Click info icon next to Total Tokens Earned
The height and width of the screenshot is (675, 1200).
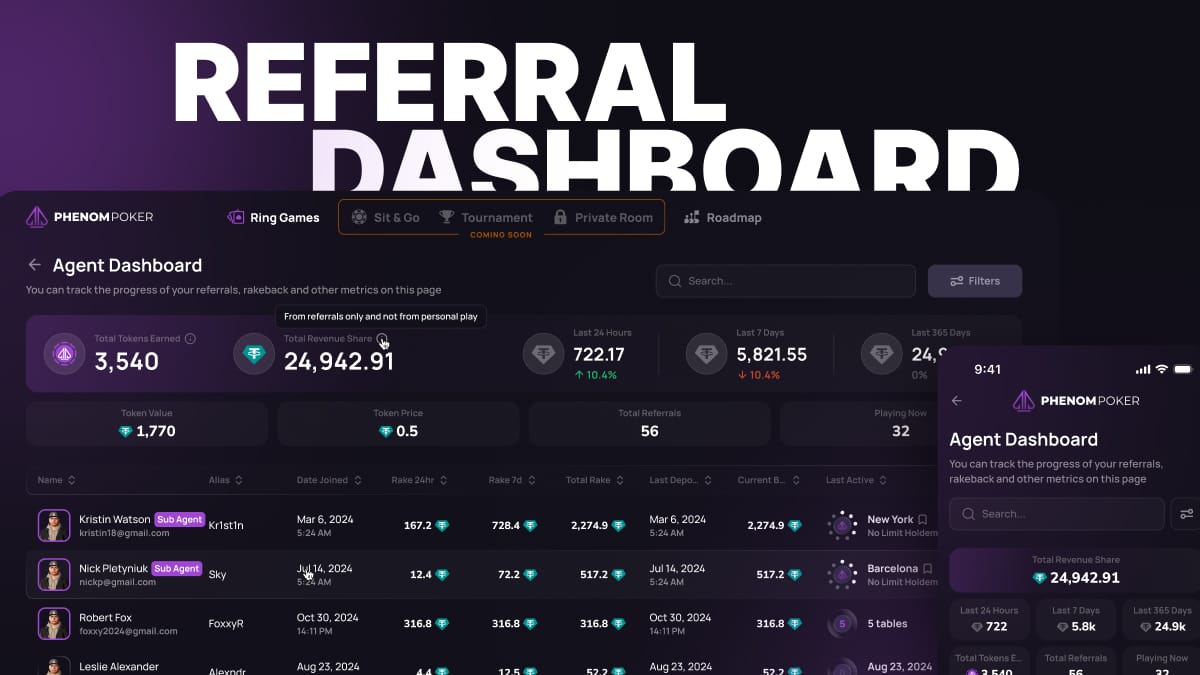point(190,339)
